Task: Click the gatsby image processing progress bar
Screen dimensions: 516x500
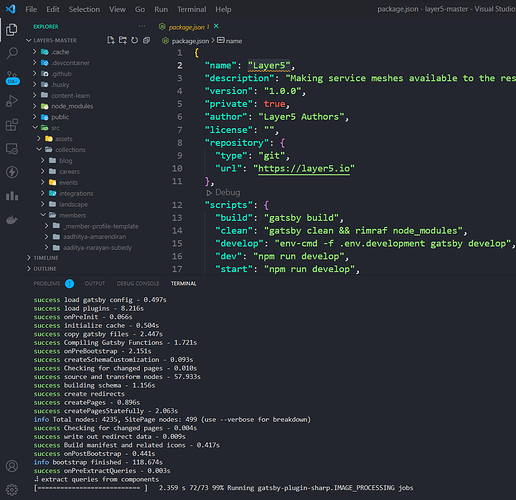Action: pyautogui.click(x=91, y=488)
